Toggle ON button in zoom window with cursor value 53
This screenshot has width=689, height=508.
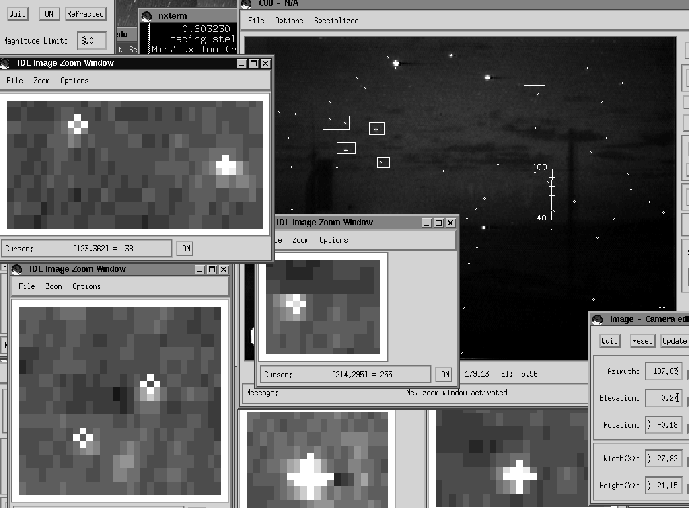click(184, 247)
